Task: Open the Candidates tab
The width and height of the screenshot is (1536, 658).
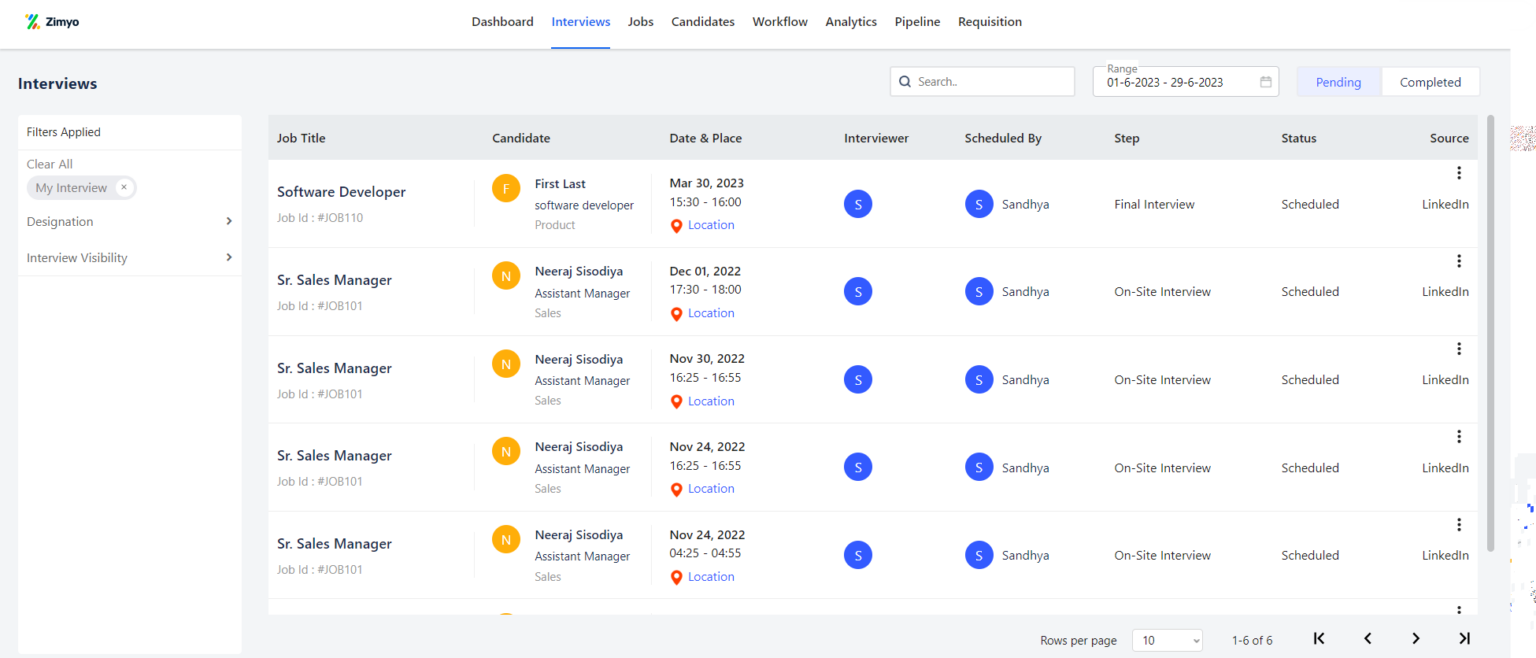Action: (702, 22)
